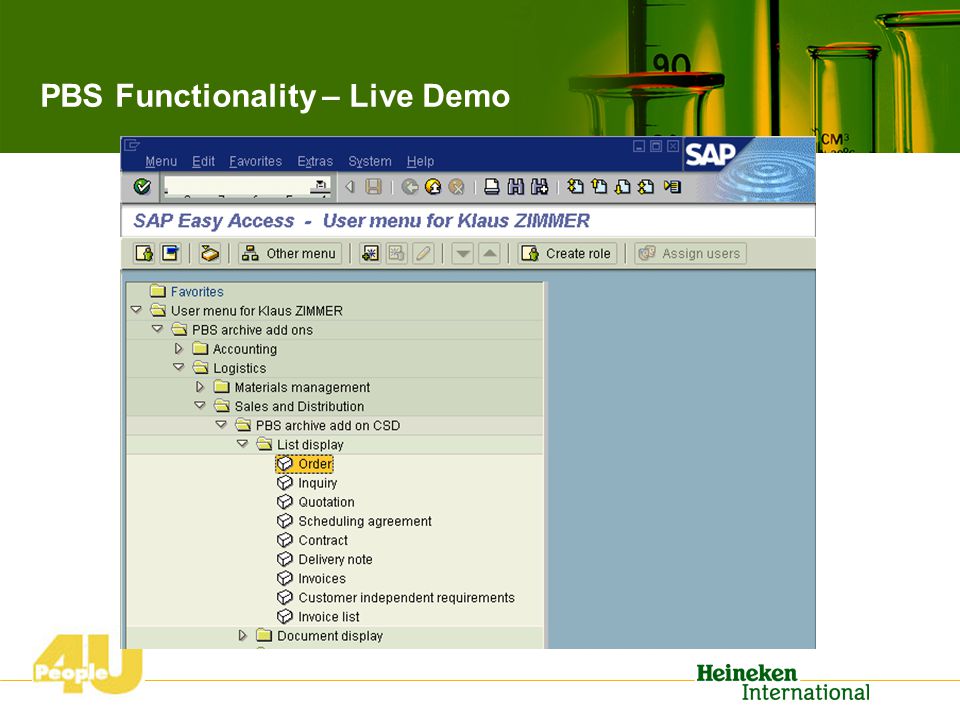The height and width of the screenshot is (720, 960).
Task: Click the SAP logo
Action: click(710, 154)
